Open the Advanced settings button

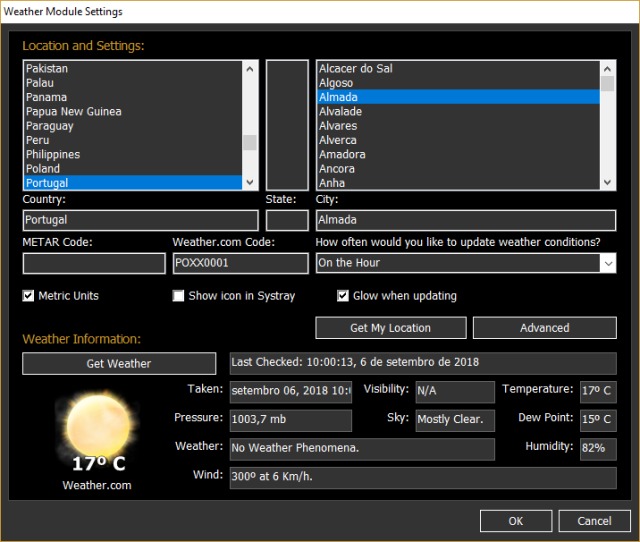pos(544,328)
